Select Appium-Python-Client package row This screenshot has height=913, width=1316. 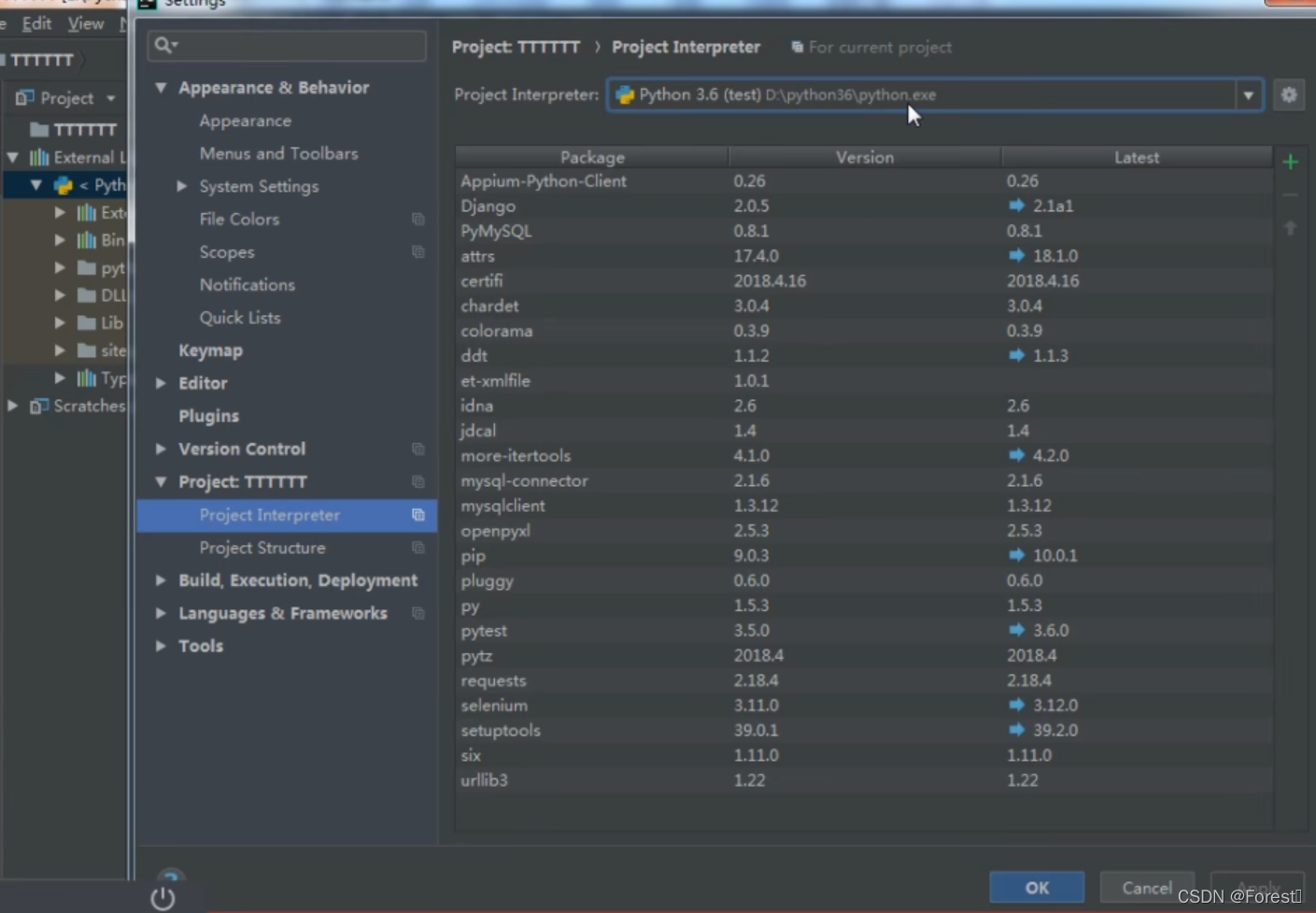(x=864, y=180)
